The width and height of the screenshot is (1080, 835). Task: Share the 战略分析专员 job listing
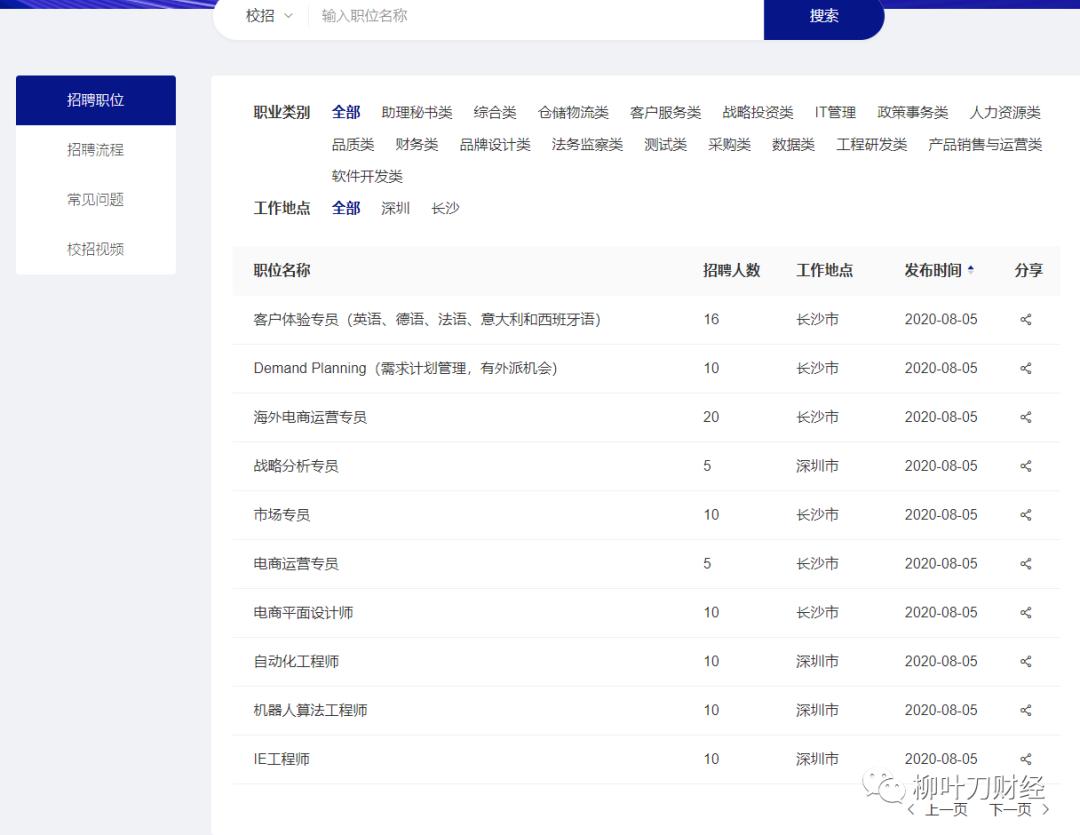point(1026,465)
